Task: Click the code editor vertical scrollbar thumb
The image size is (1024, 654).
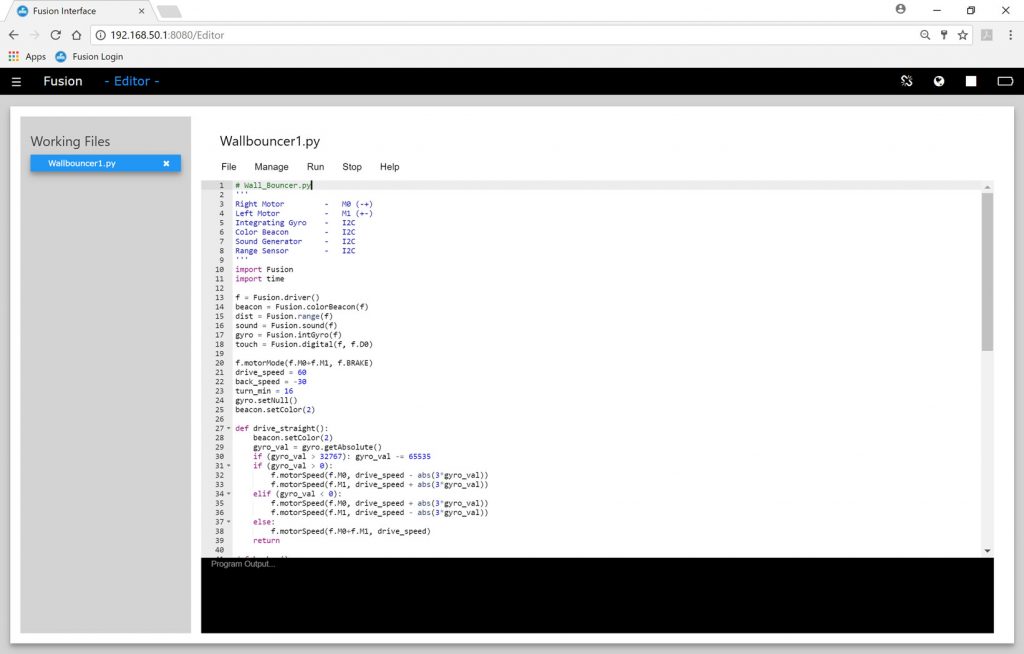Action: pos(987,270)
